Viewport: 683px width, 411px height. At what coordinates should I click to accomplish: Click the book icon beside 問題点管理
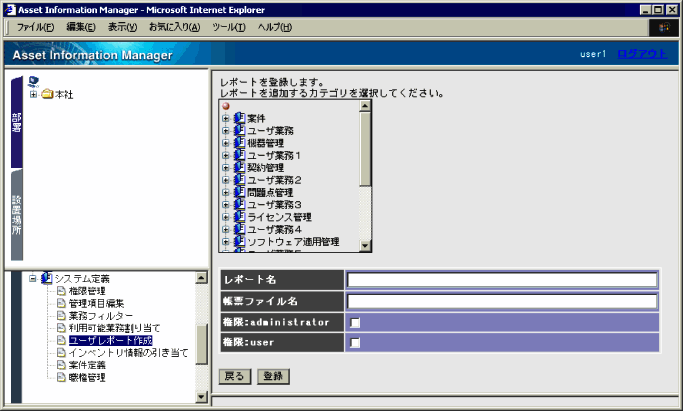(239, 192)
